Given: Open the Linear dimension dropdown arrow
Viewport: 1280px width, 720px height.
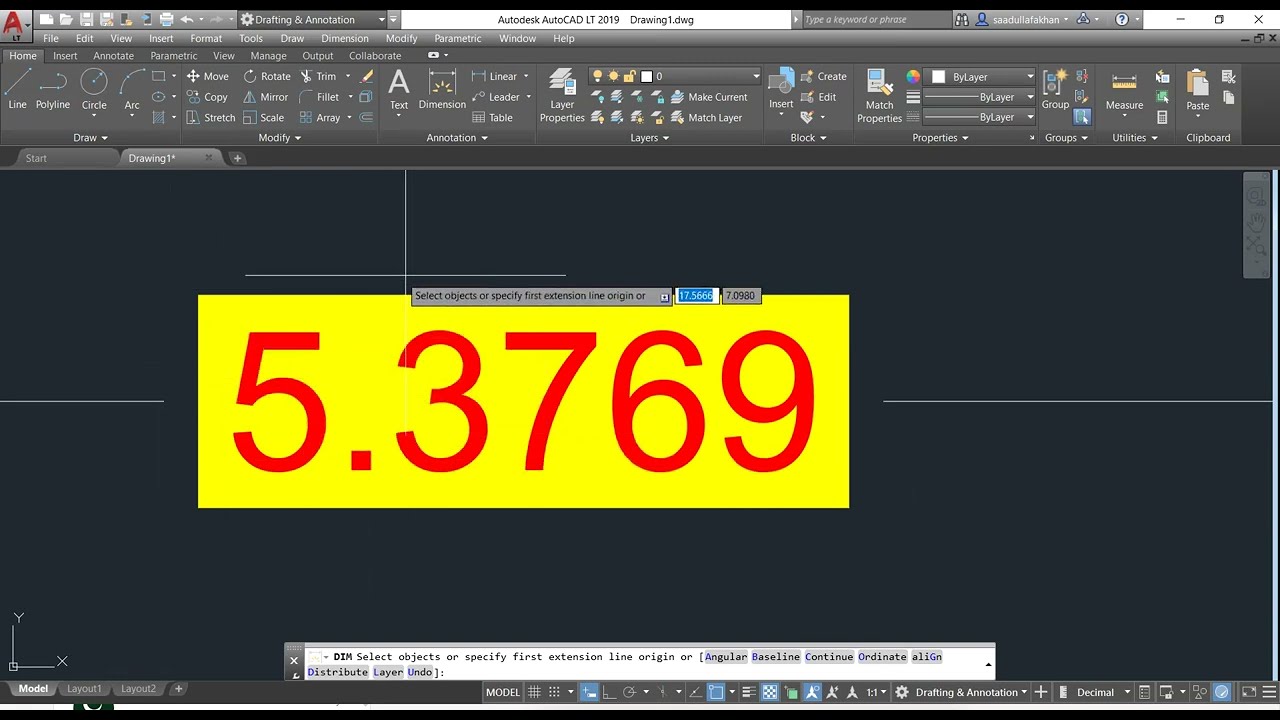Looking at the screenshot, I should tap(526, 76).
